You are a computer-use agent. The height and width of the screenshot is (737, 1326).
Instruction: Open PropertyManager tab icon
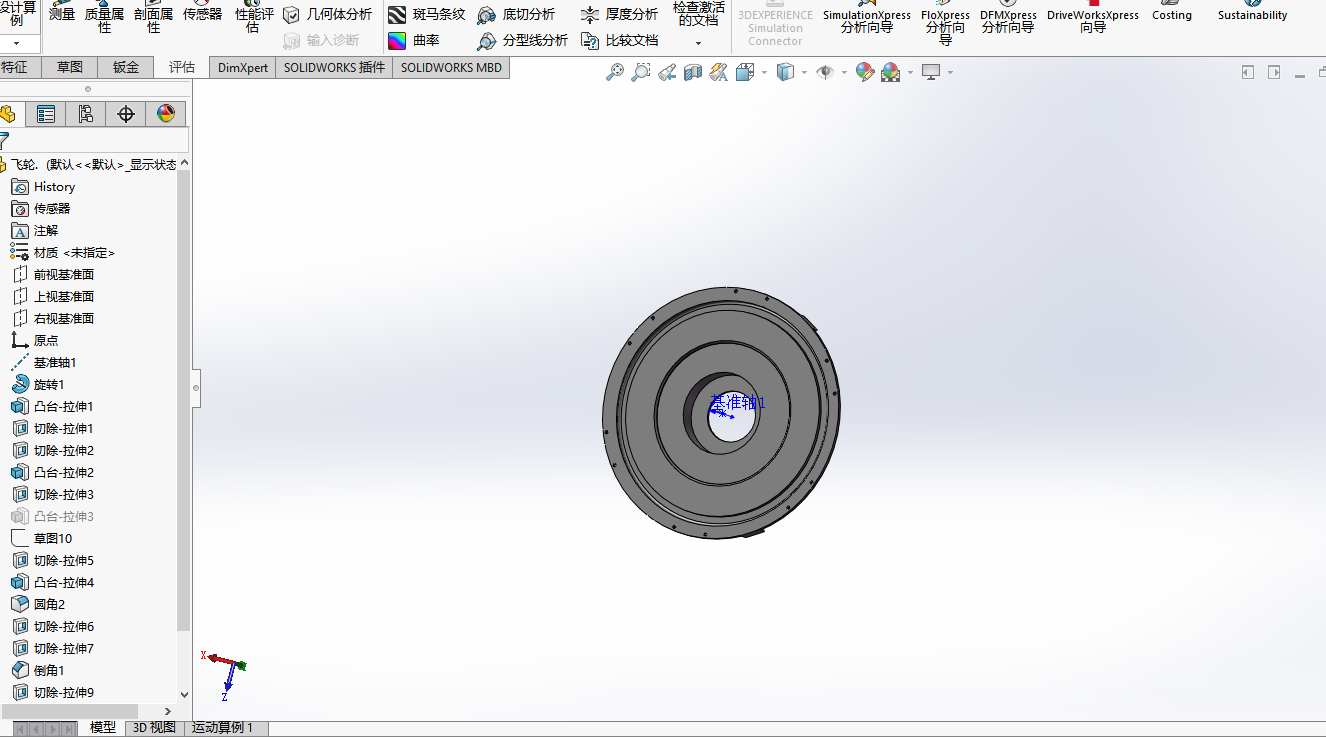[46, 114]
